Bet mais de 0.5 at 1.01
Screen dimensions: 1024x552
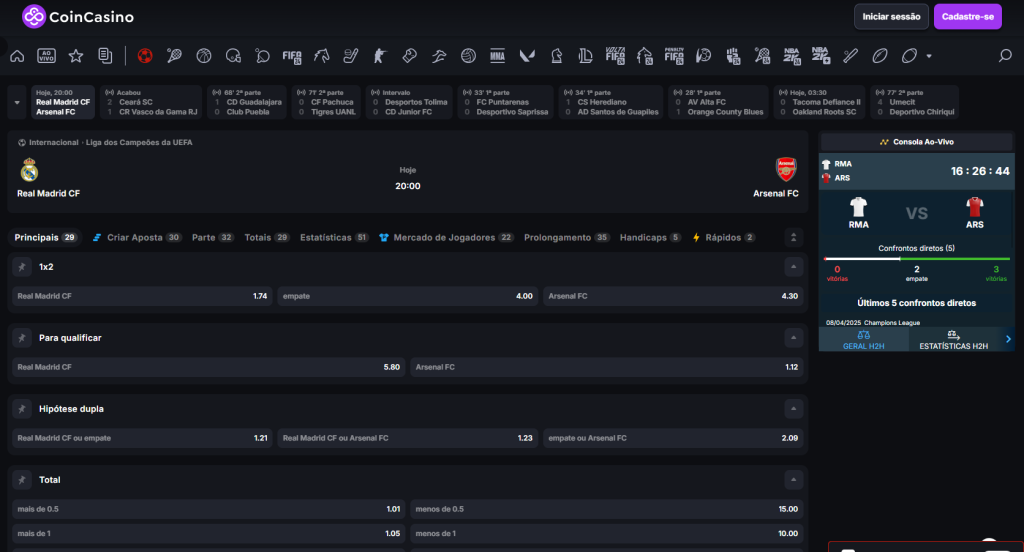point(208,509)
